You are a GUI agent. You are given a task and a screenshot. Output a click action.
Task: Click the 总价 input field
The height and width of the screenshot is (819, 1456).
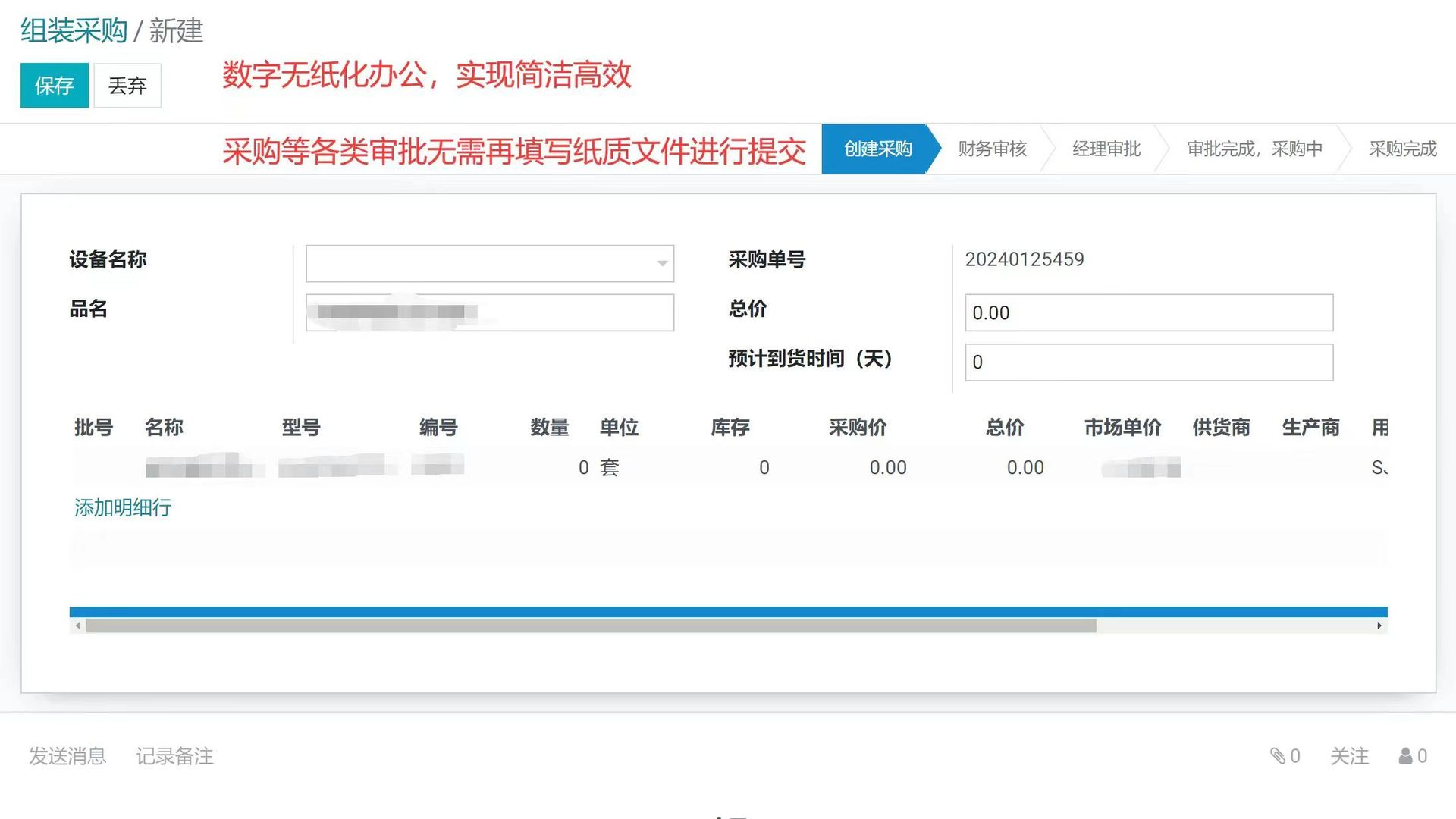tap(1148, 312)
